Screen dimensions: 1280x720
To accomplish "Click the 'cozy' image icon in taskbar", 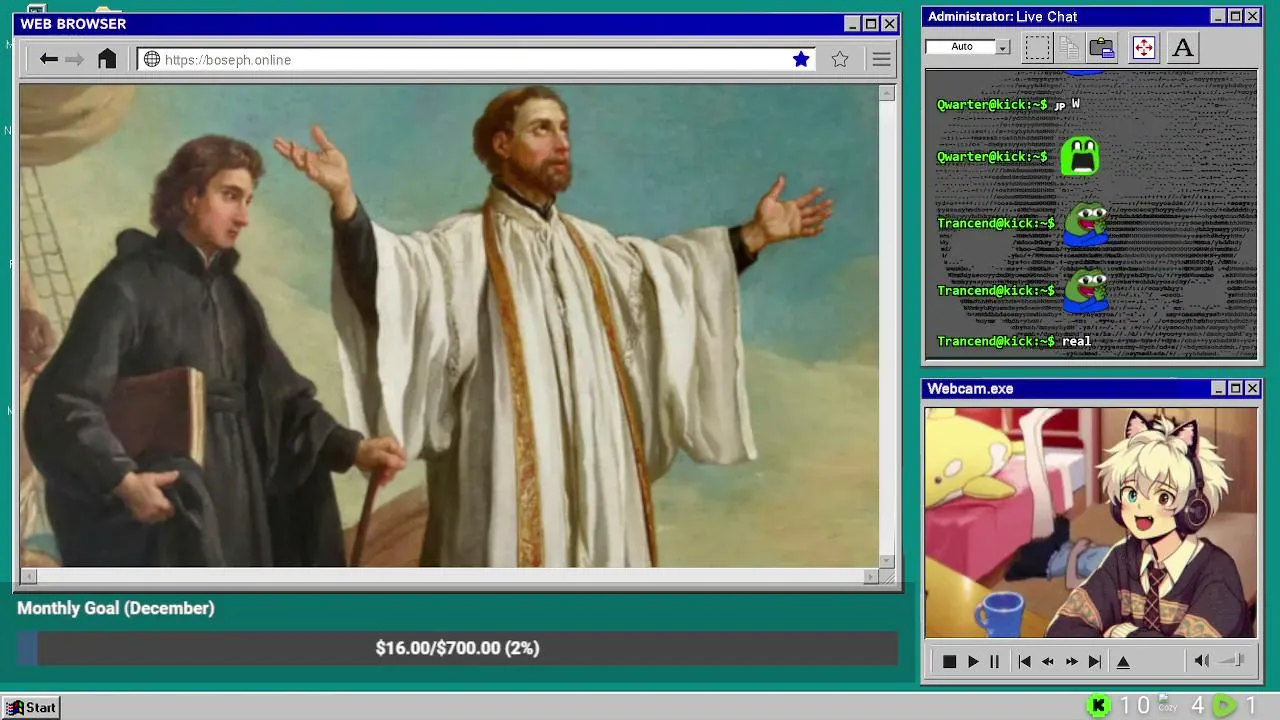I will point(1167,704).
